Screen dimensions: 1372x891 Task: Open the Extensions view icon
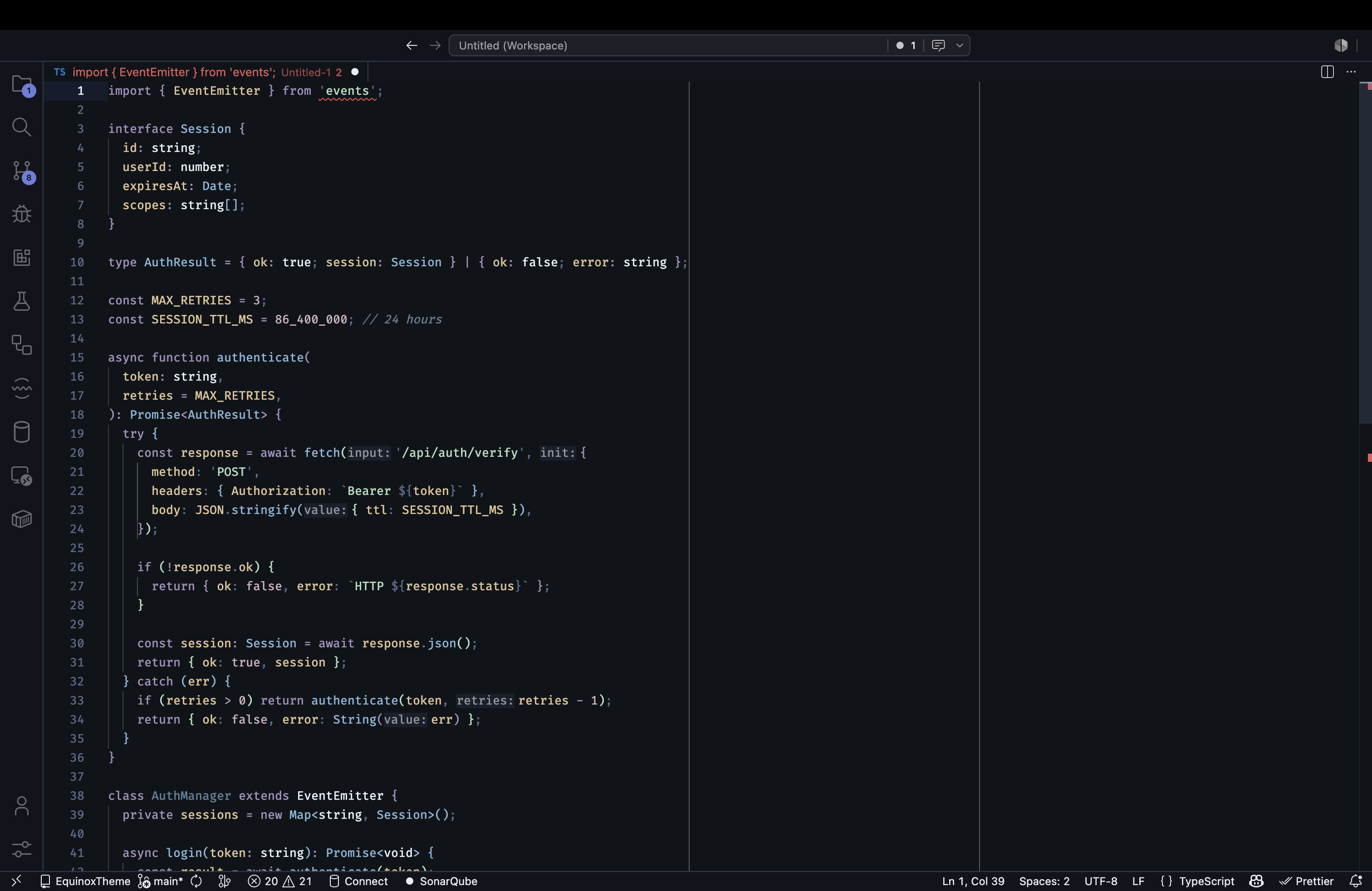(x=22, y=257)
